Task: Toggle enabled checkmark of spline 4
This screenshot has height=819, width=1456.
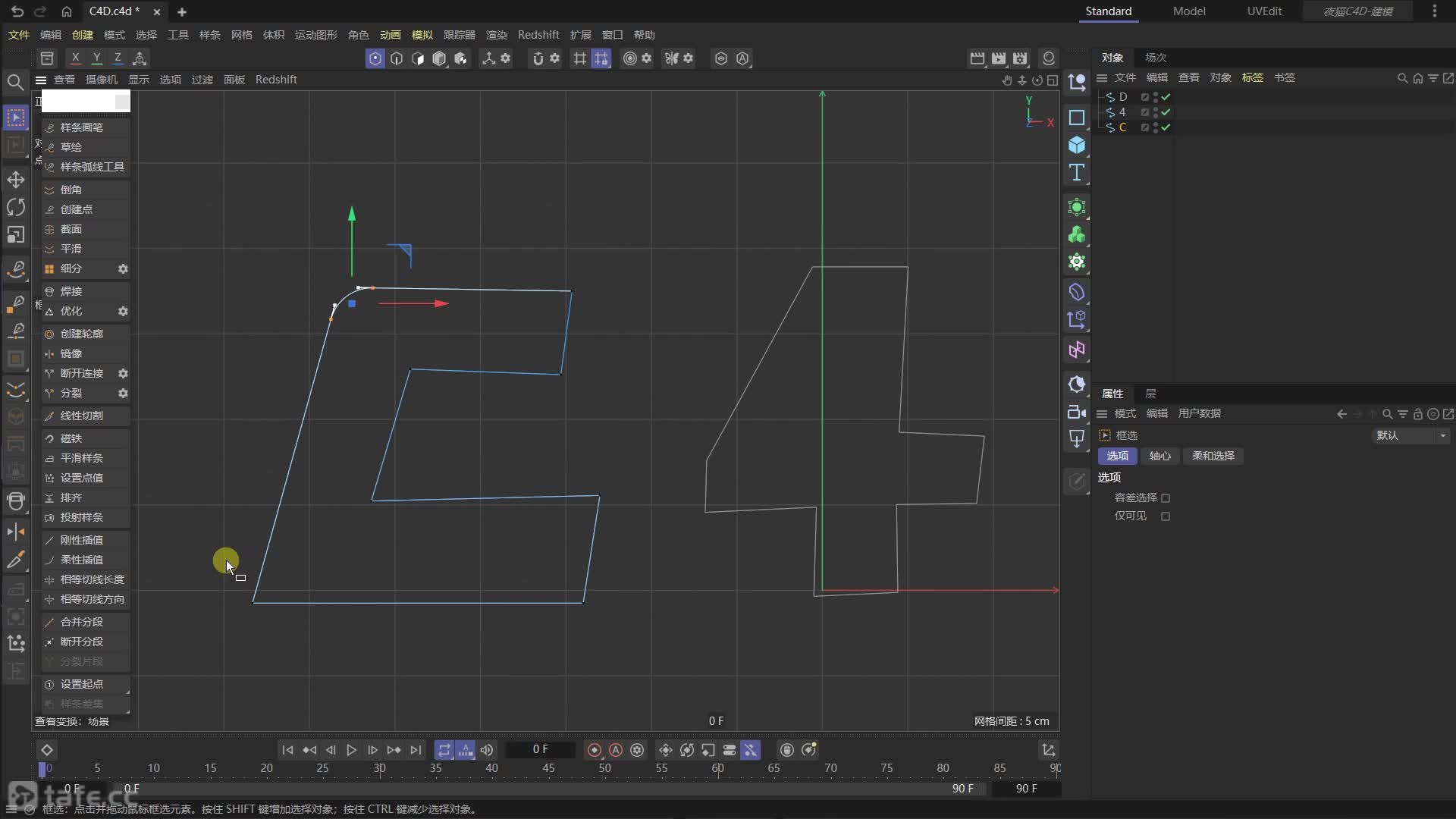Action: 1166,112
